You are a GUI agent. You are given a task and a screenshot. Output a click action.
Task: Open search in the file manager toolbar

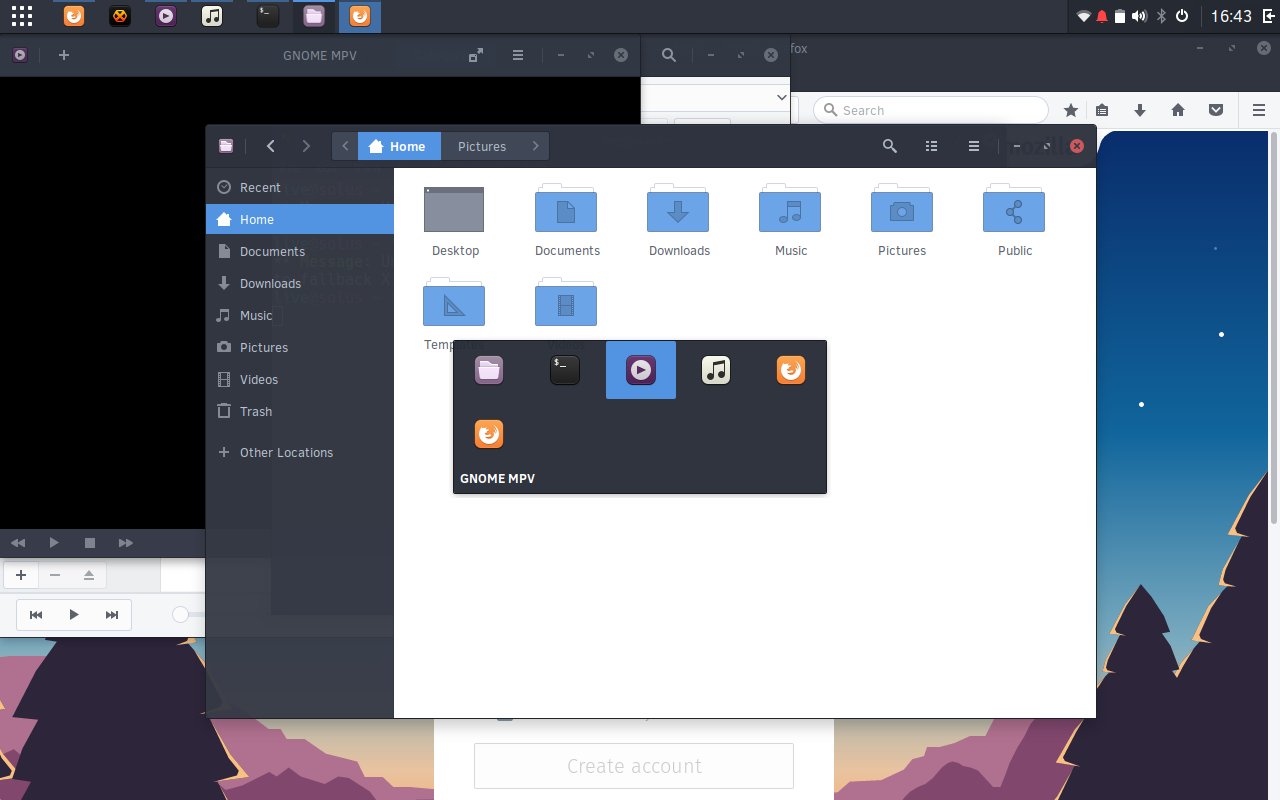pyautogui.click(x=889, y=146)
